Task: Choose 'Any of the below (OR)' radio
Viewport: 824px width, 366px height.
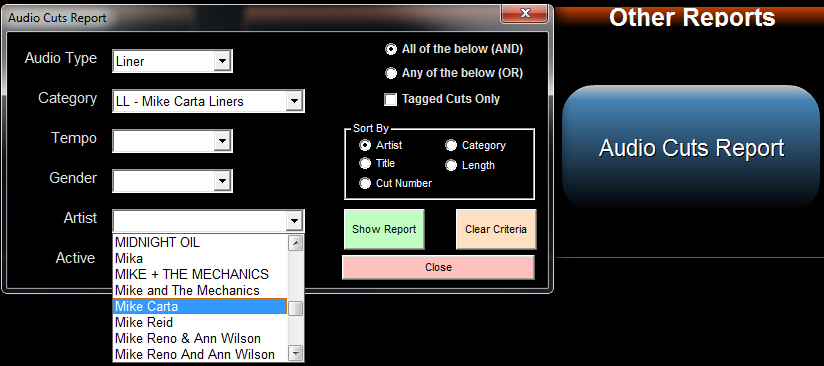Action: [x=390, y=73]
